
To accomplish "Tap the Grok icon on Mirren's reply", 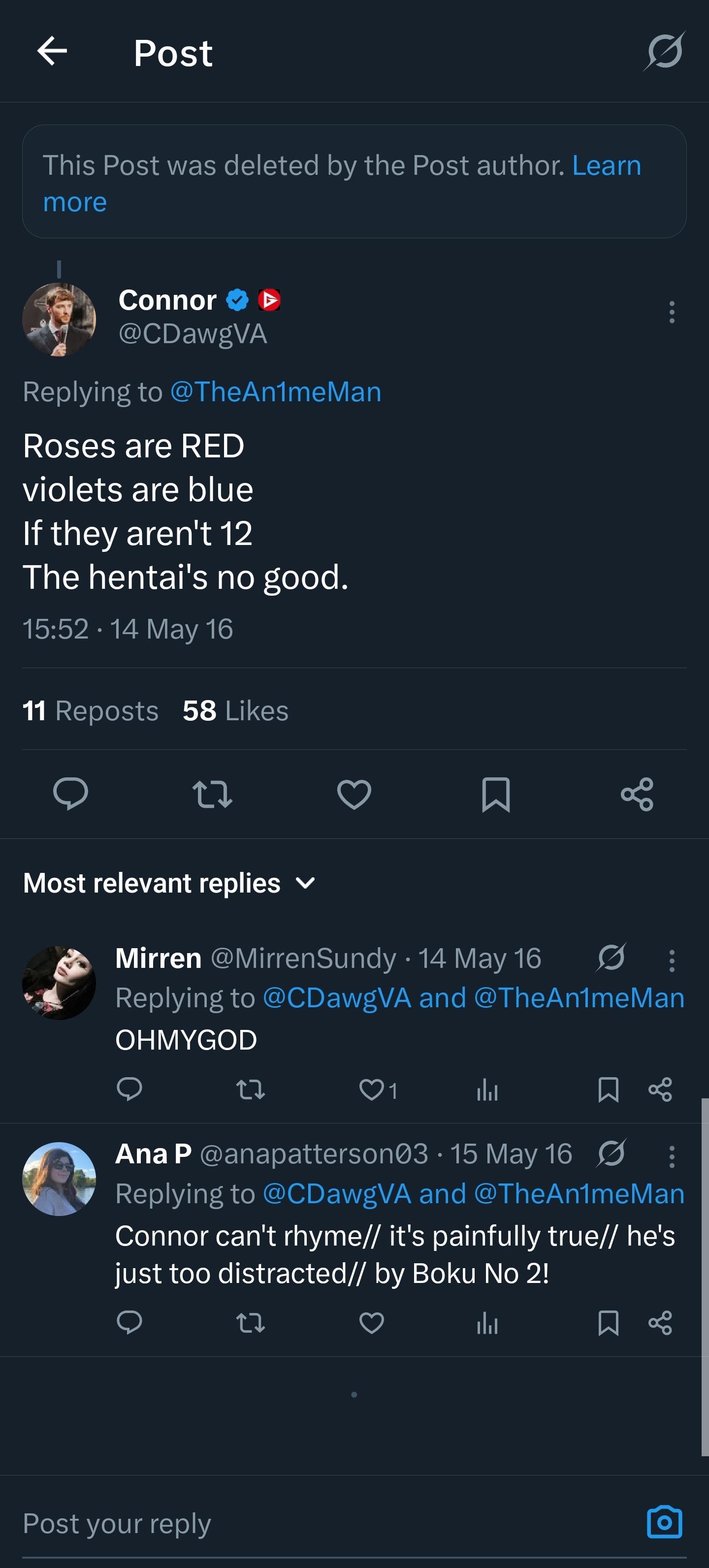I will pyautogui.click(x=611, y=958).
